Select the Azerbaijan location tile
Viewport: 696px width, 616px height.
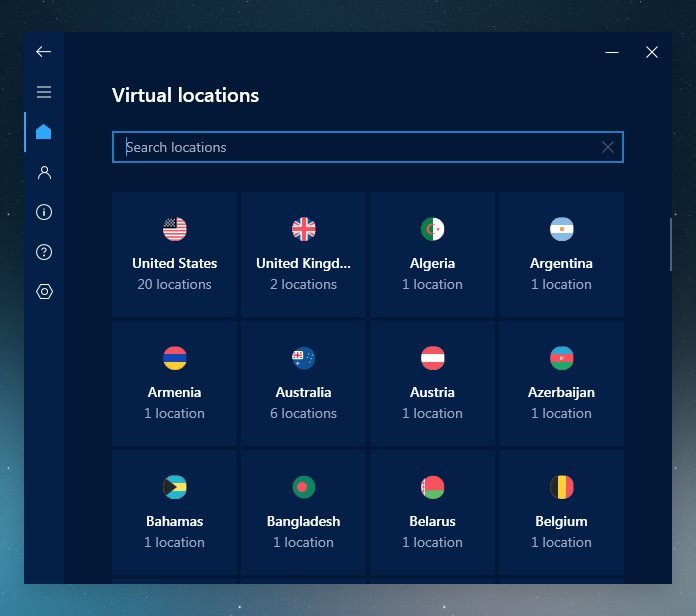point(561,383)
